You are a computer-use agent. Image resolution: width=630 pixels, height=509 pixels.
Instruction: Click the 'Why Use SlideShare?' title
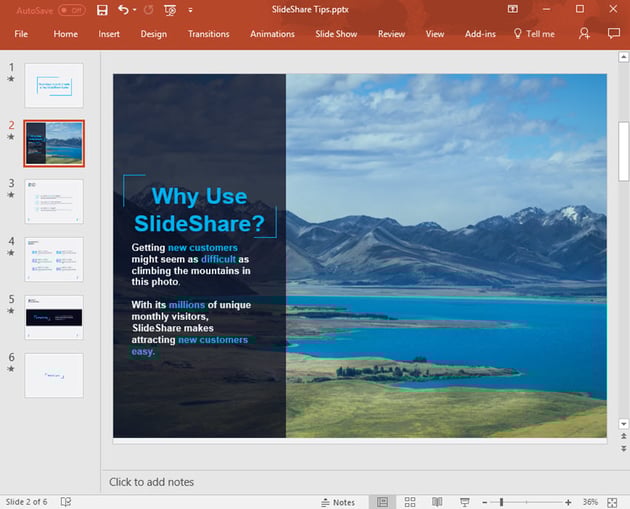pos(199,210)
